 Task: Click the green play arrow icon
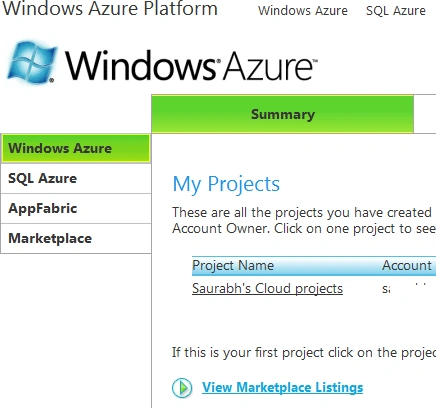coord(182,387)
